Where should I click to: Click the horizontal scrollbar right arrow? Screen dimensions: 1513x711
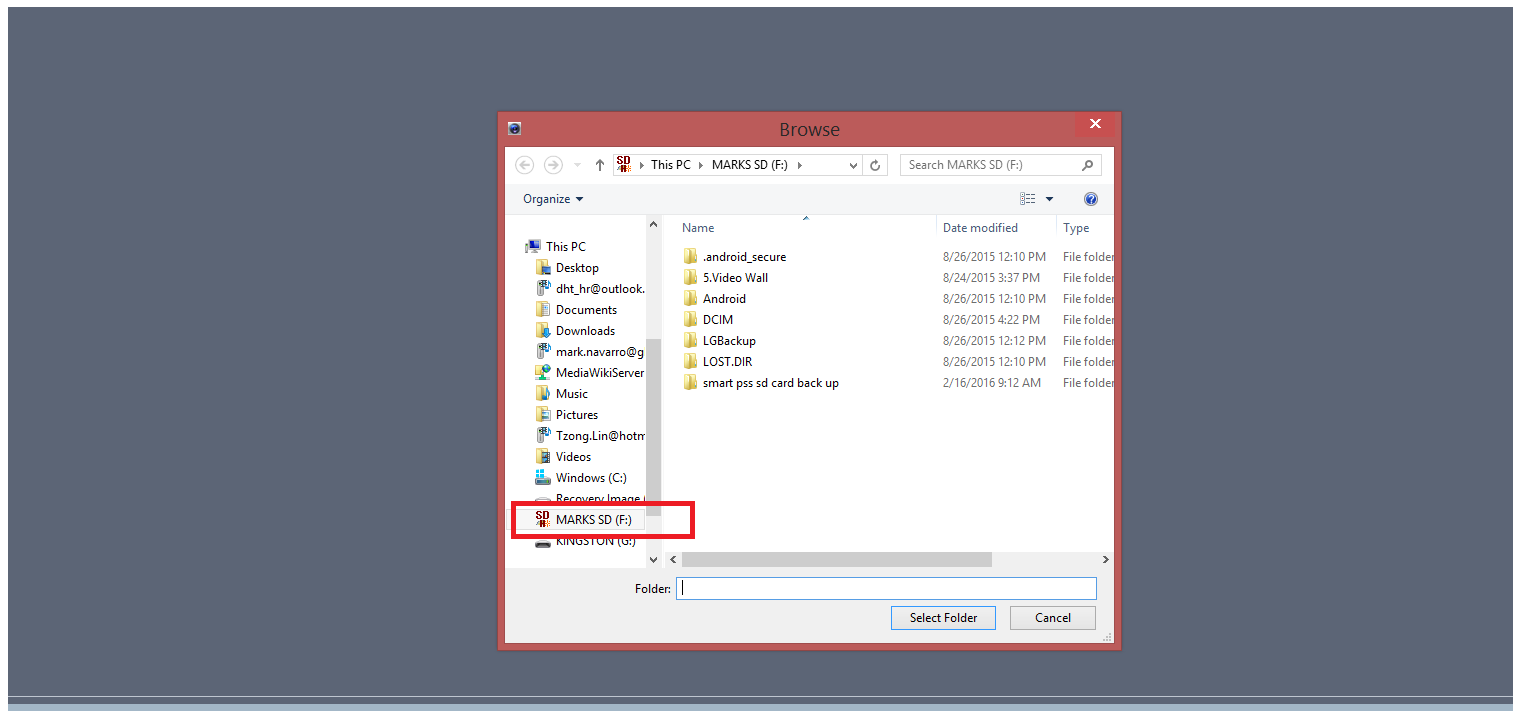(x=1105, y=560)
